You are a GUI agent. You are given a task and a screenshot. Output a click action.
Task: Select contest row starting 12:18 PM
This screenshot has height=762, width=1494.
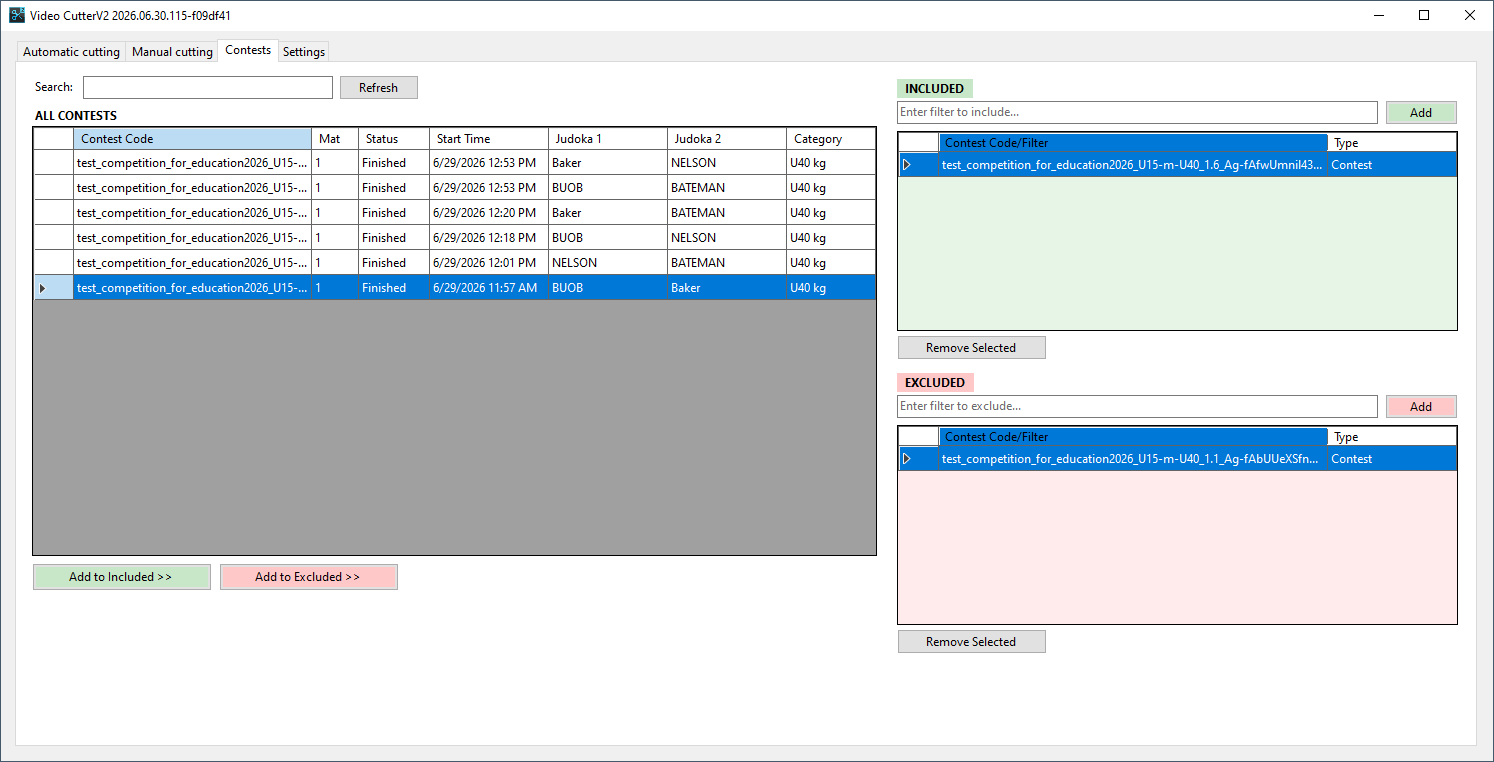[455, 238]
